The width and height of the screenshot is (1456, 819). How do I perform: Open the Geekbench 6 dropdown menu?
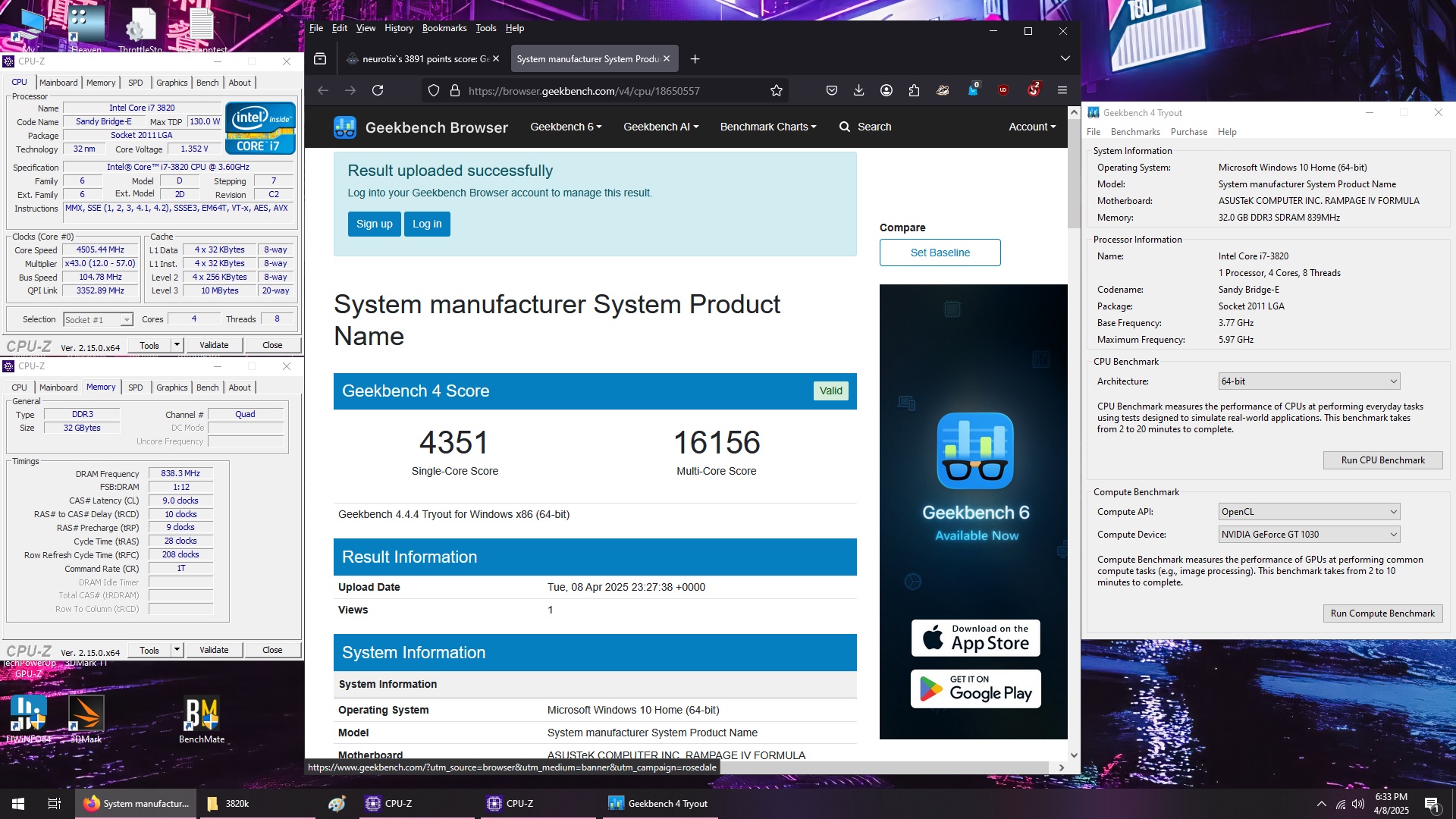(x=566, y=127)
